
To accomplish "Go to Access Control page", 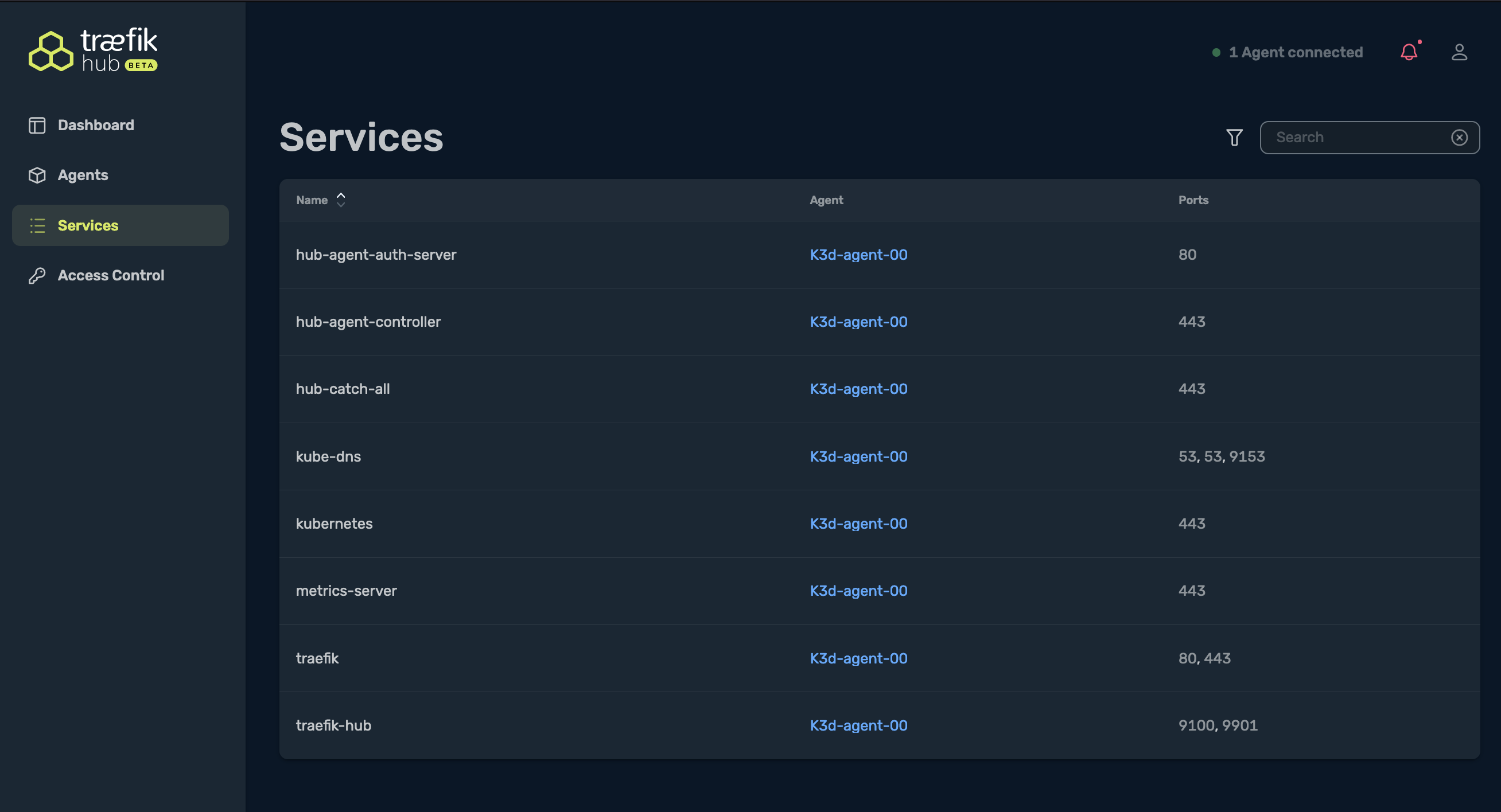I will click(x=111, y=275).
